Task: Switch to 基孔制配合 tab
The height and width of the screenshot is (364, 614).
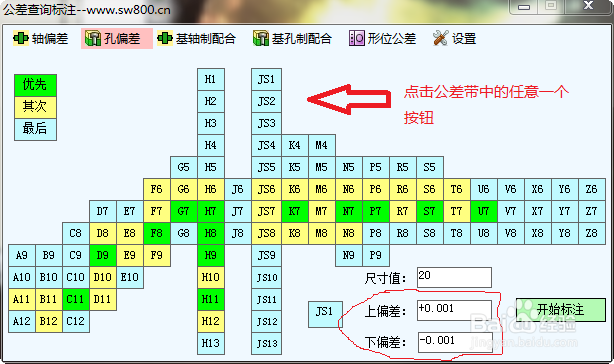Action: tap(292, 39)
